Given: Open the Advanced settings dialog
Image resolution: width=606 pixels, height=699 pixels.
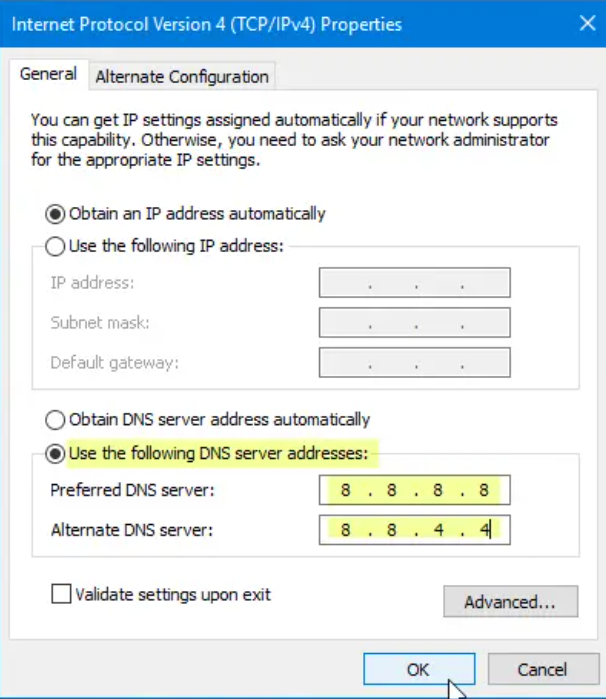Looking at the screenshot, I should [510, 602].
